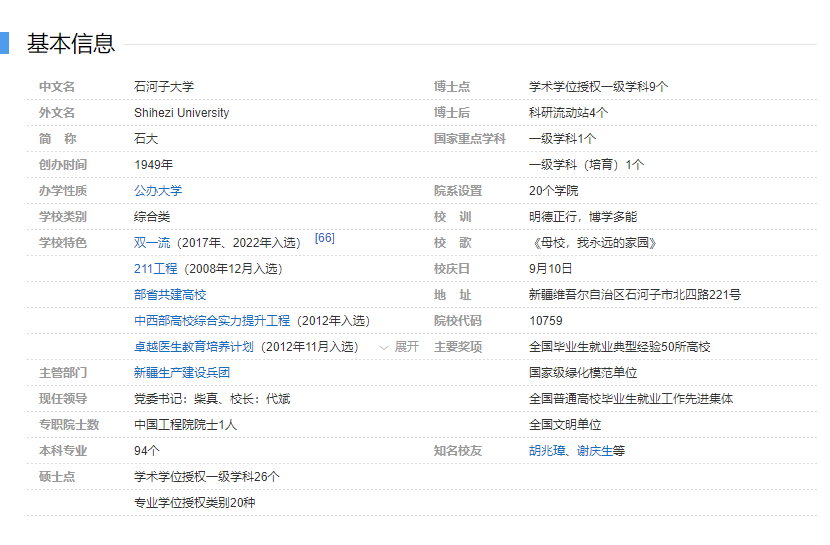Image resolution: width=830 pixels, height=545 pixels.
Task: Open alumnus 胡兆璋 link
Action: click(x=547, y=451)
